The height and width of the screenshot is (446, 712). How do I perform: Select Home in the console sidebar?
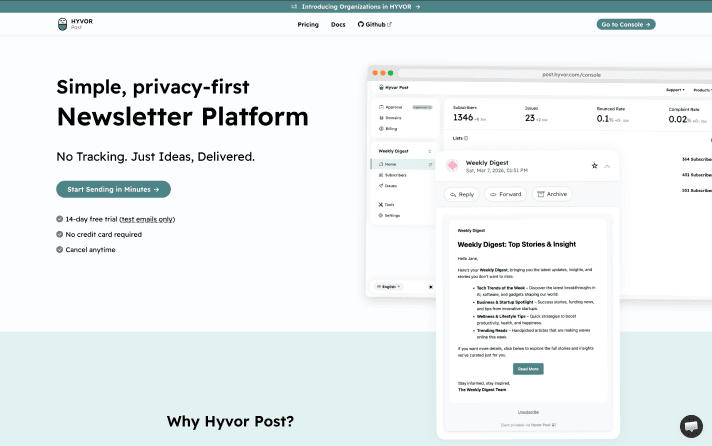[x=403, y=164]
